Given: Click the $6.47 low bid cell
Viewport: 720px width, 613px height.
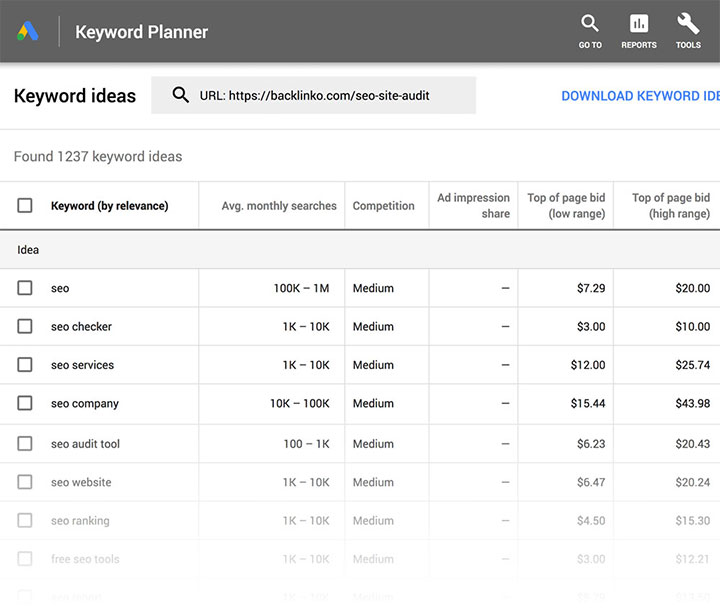Looking at the screenshot, I should [x=591, y=482].
